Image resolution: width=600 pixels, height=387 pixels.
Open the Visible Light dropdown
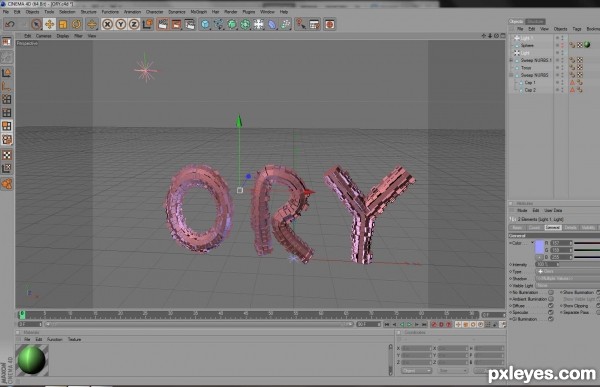point(568,286)
